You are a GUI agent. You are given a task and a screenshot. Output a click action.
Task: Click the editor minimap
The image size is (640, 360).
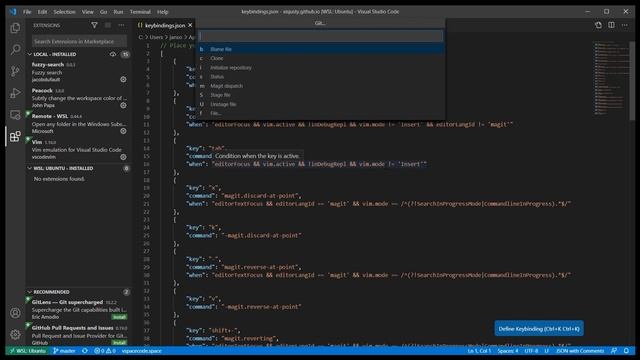tap(611, 78)
